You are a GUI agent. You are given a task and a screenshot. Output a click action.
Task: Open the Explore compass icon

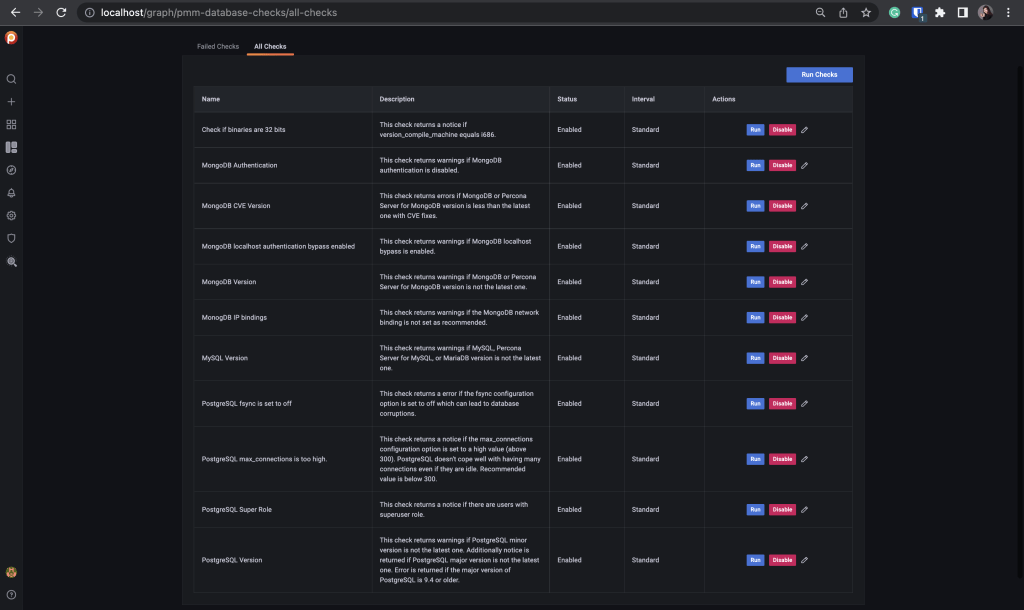click(x=11, y=170)
